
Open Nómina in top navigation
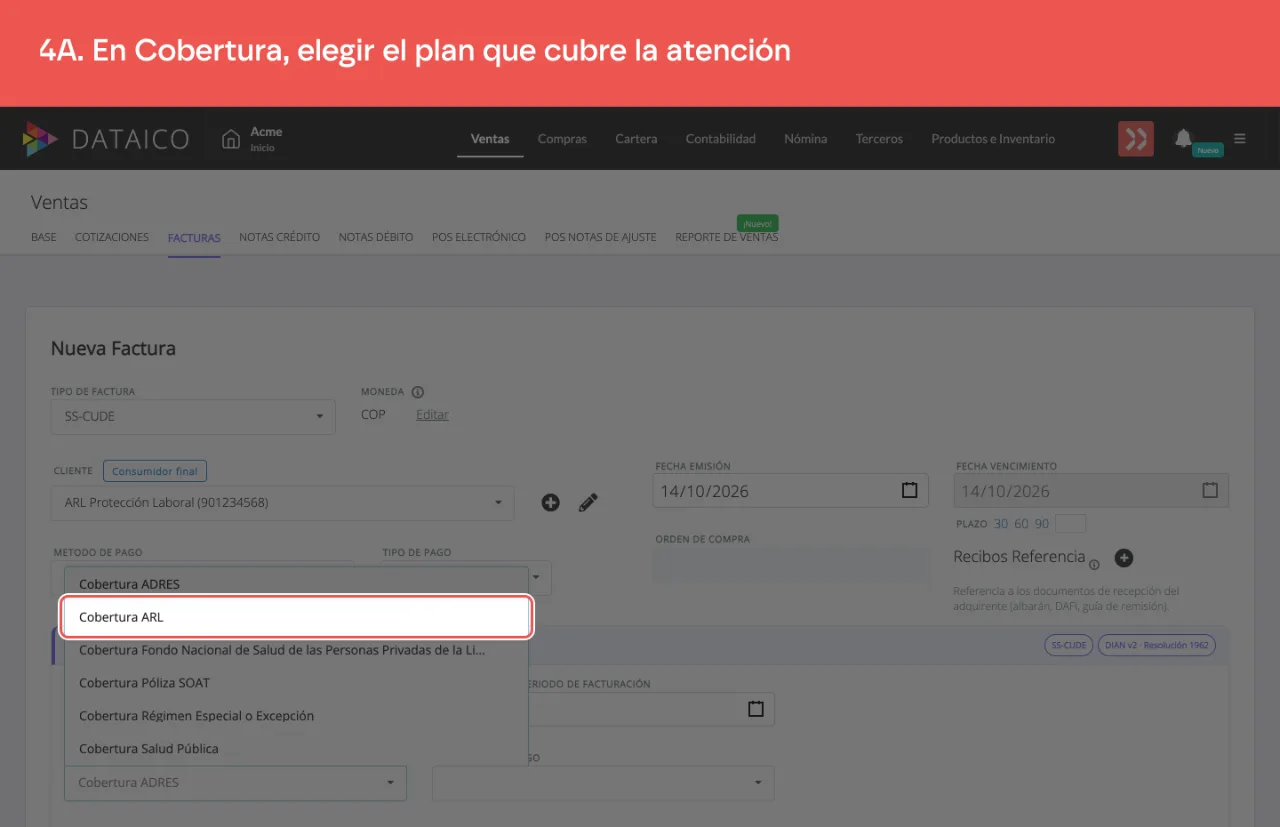pos(806,139)
